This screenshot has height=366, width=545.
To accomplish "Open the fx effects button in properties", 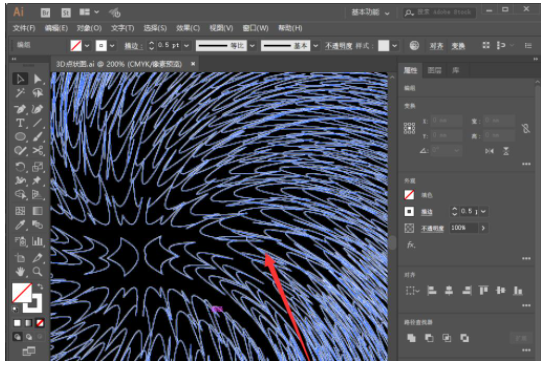I will (x=411, y=245).
